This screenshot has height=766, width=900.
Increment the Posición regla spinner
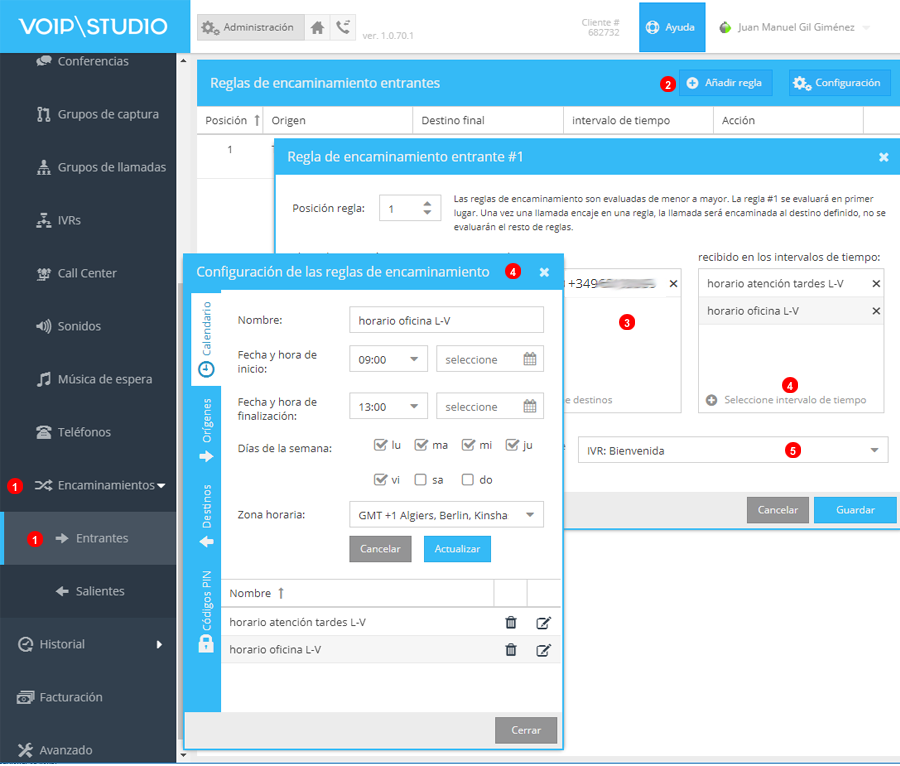pos(428,204)
